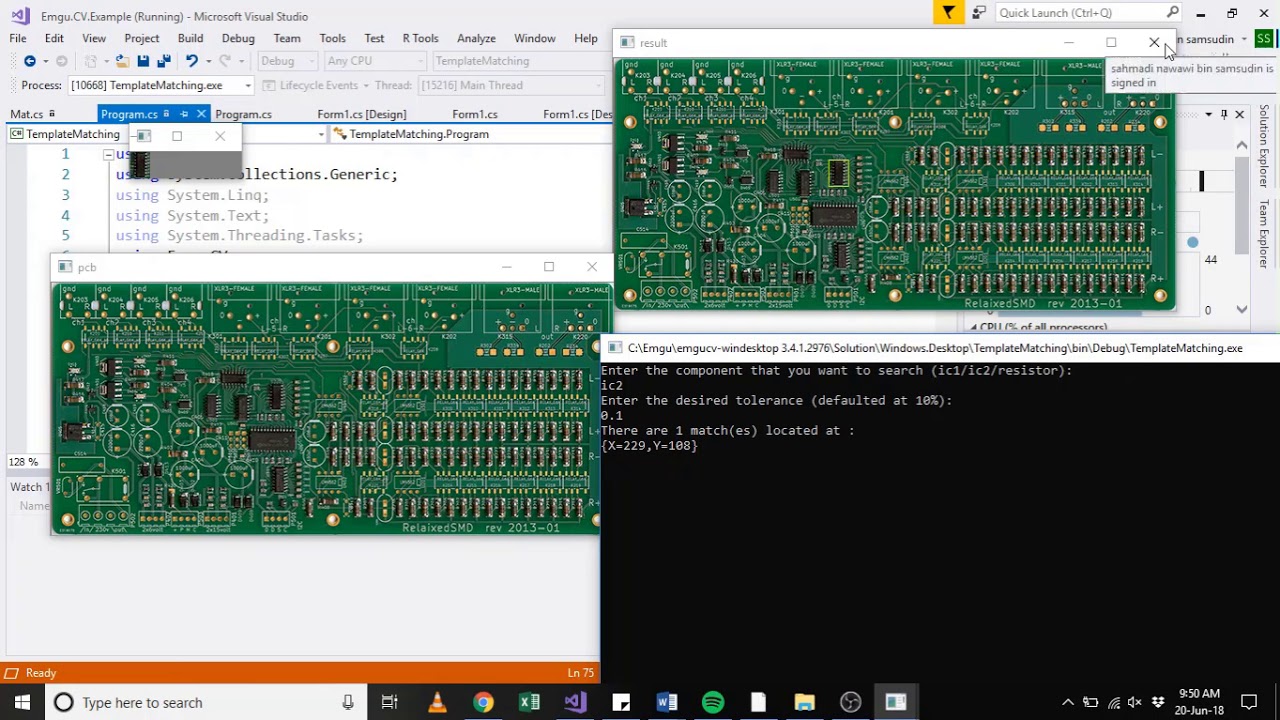Open the File menu
Image resolution: width=1280 pixels, height=720 pixels.
[18, 38]
